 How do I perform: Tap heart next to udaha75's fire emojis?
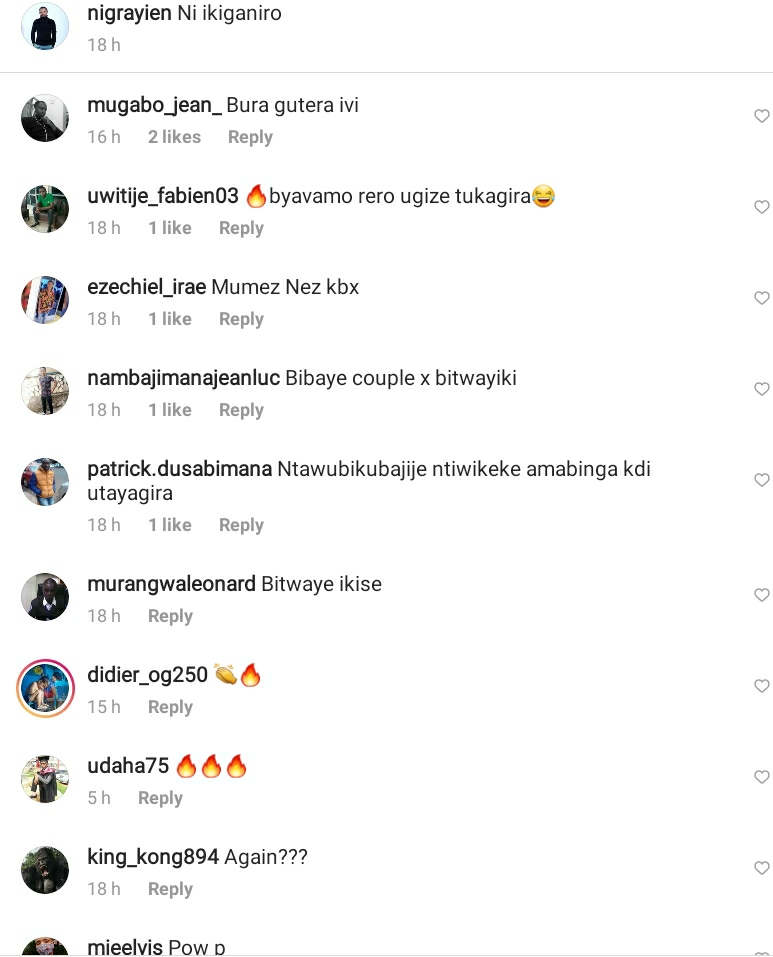[x=761, y=776]
